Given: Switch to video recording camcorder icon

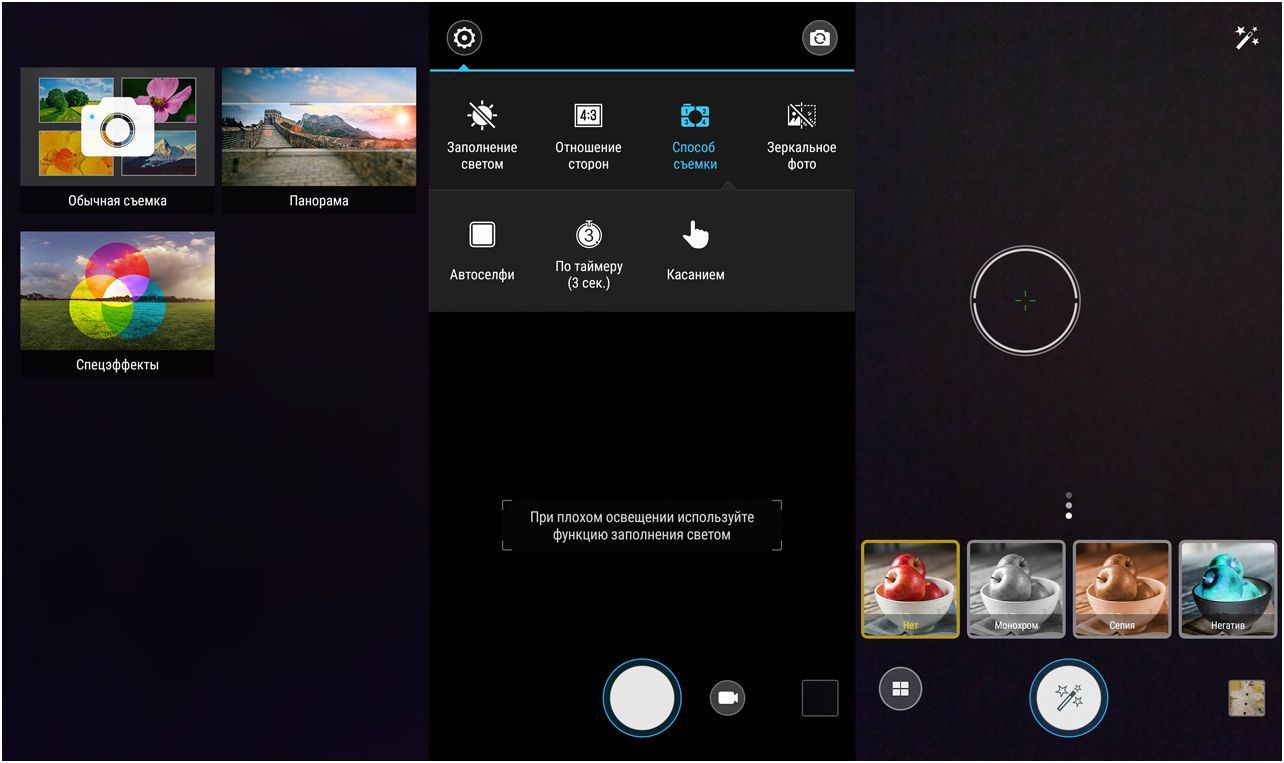Looking at the screenshot, I should (x=727, y=697).
